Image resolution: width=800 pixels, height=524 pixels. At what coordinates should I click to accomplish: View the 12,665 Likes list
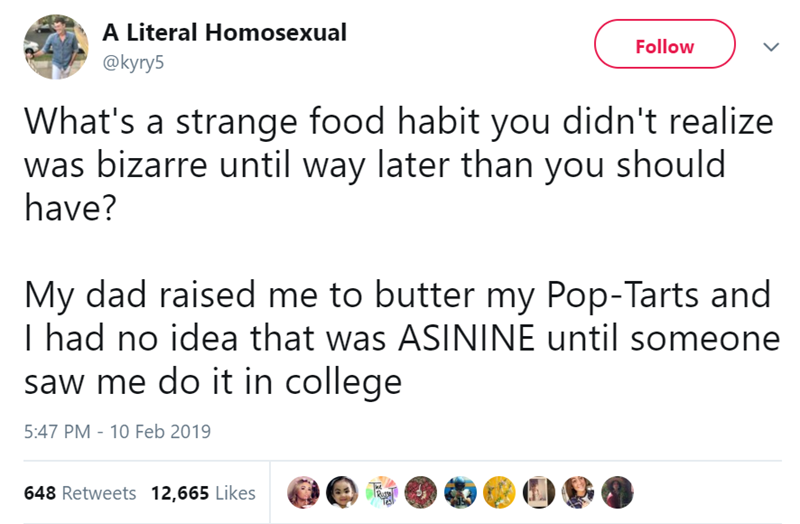click(x=203, y=493)
